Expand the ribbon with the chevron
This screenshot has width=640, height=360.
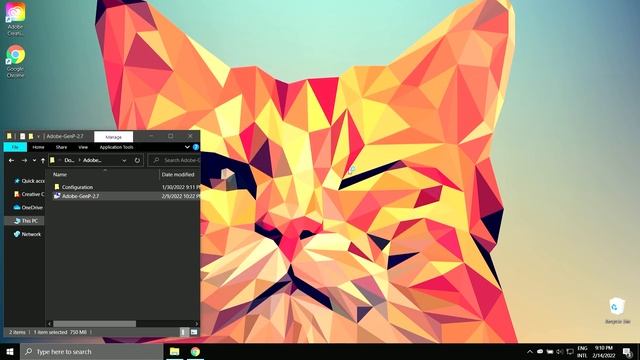pyautogui.click(x=187, y=147)
